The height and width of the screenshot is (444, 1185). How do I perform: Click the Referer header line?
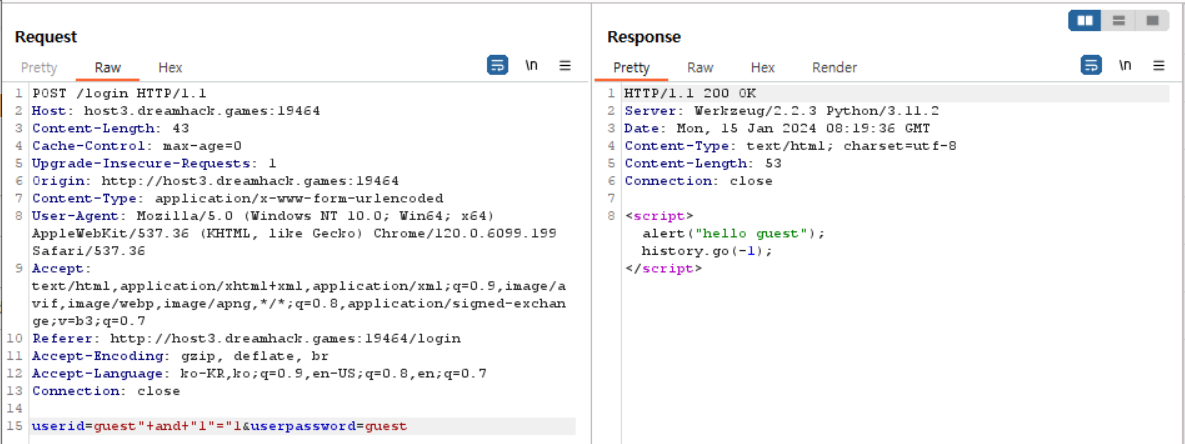[246, 338]
